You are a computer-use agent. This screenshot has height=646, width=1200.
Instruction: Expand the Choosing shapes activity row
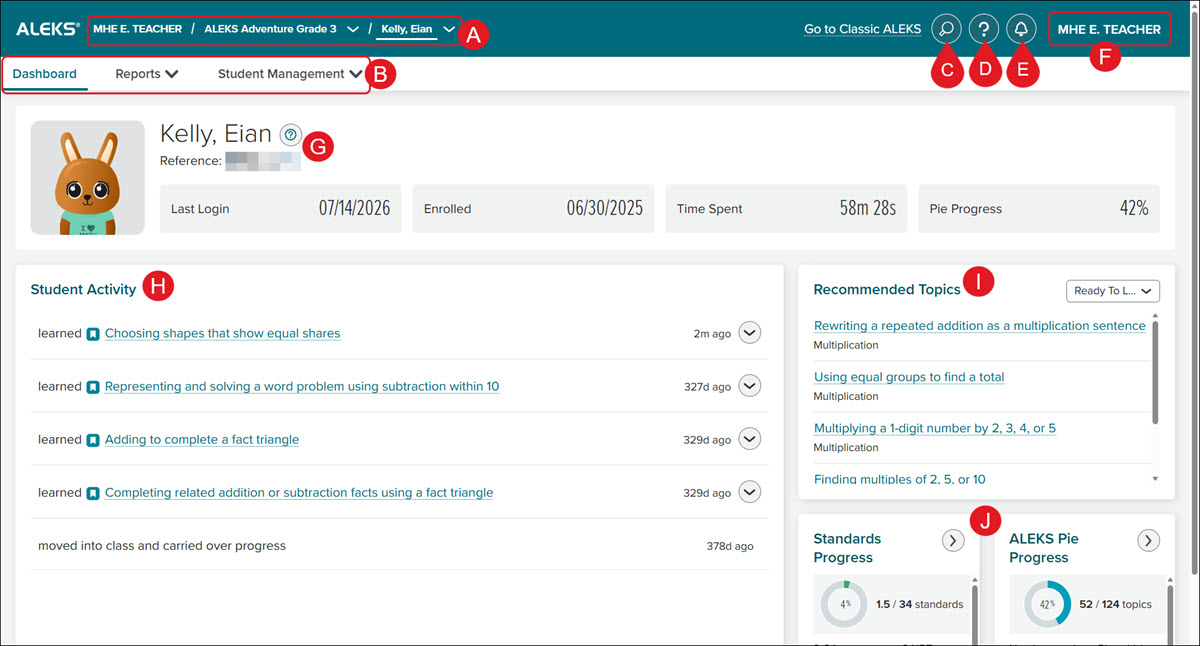tap(749, 333)
